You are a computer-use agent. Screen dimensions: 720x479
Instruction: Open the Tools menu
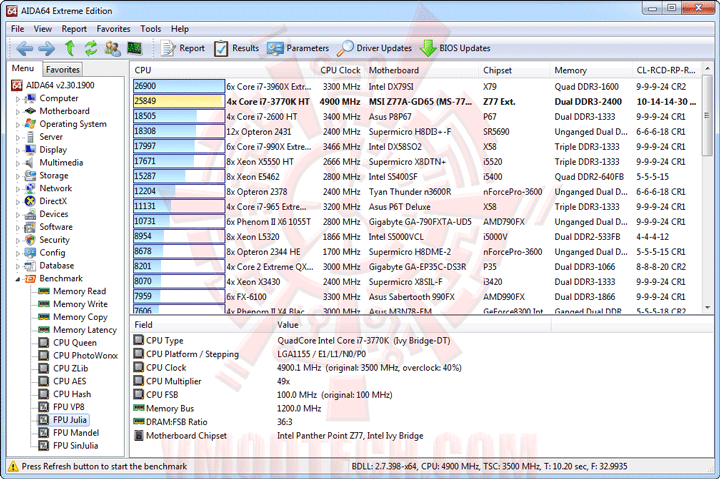151,29
